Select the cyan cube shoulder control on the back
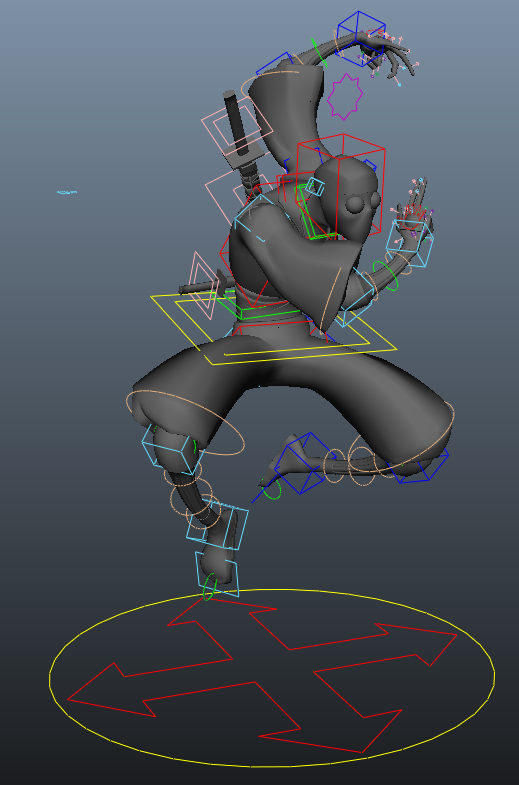519x785 pixels. pos(260,220)
